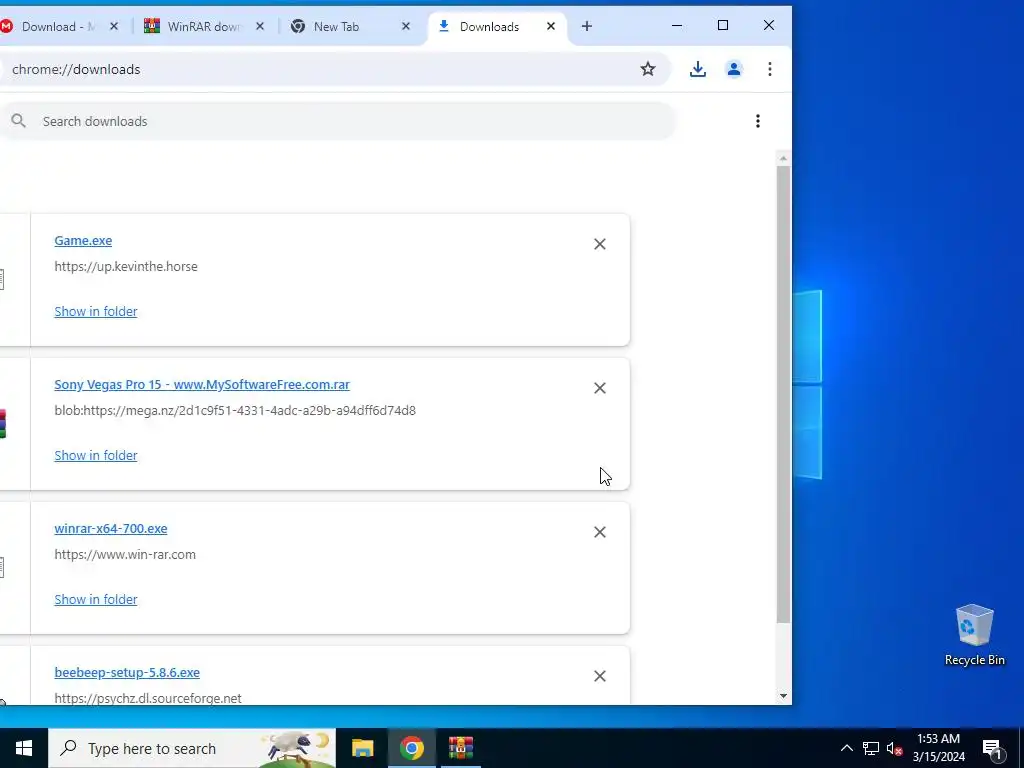Click the Search downloads field
The height and width of the screenshot is (768, 1024).
[338, 121]
